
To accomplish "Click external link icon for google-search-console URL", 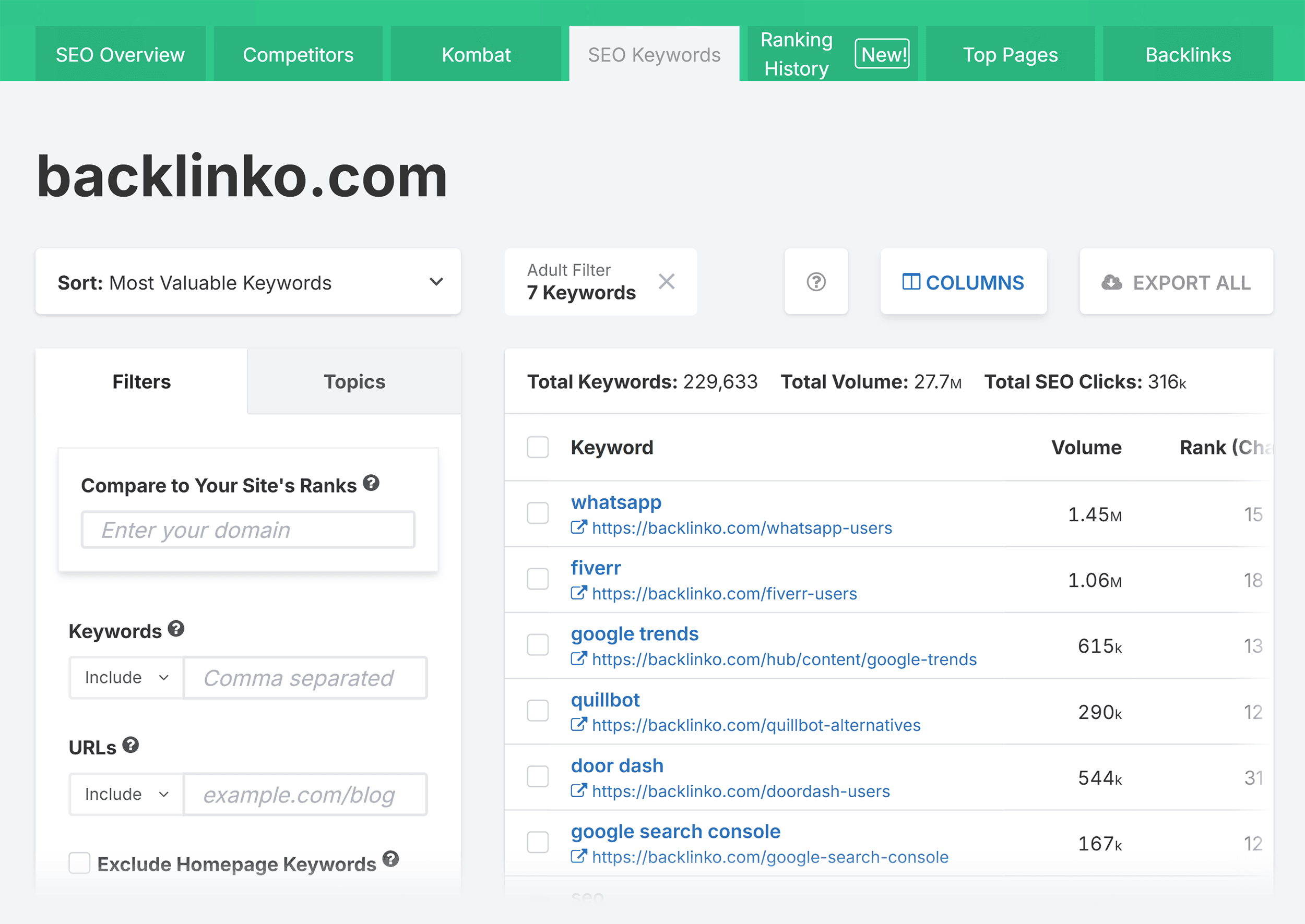I will click(x=578, y=857).
